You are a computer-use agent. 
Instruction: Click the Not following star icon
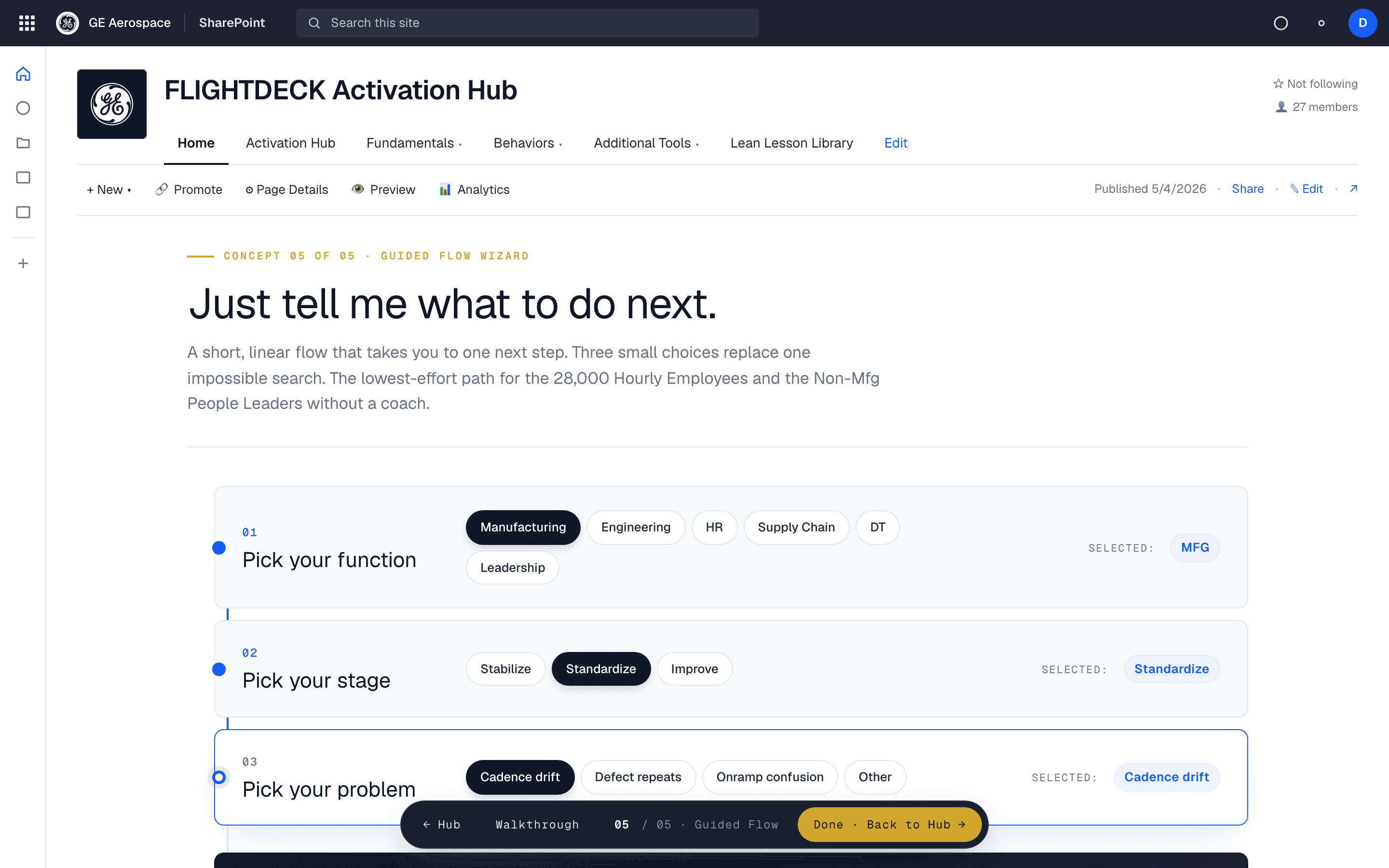pyautogui.click(x=1278, y=84)
